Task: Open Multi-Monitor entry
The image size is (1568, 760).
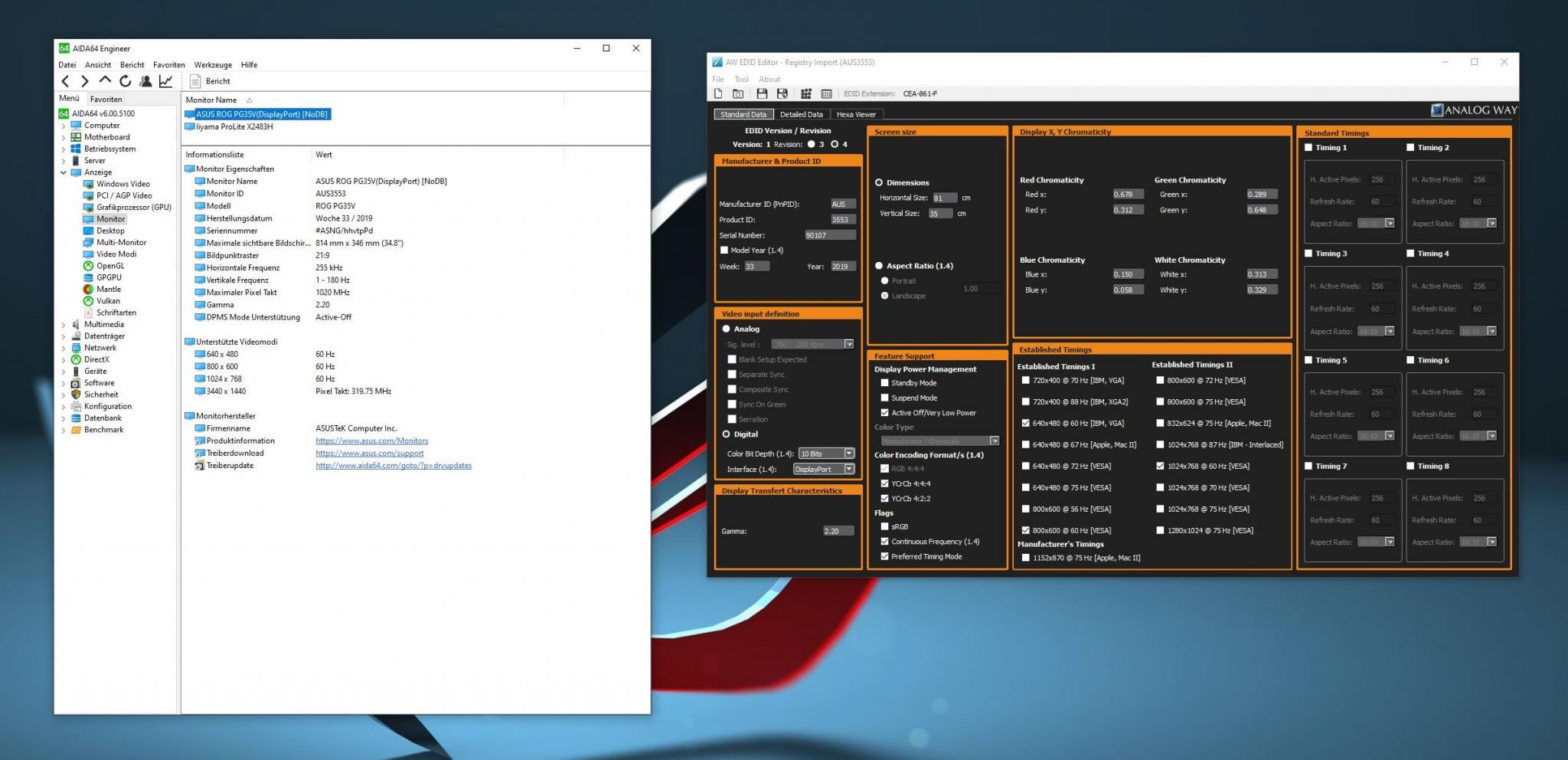Action: point(121,242)
